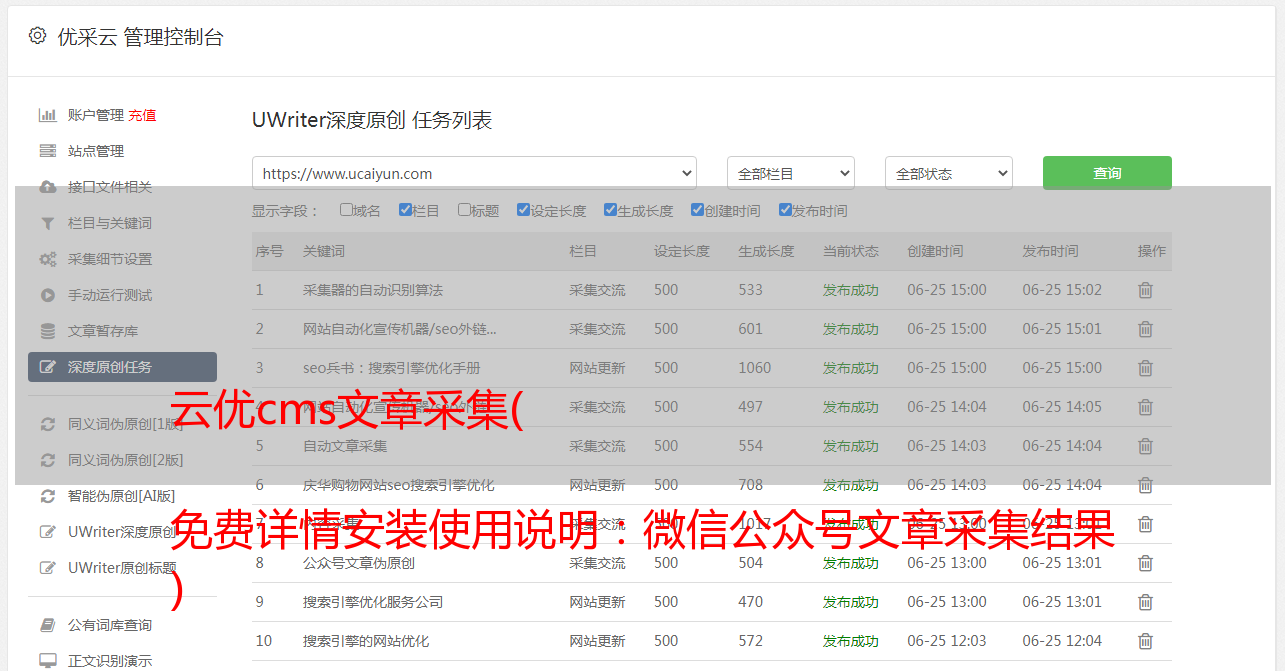The width and height of the screenshot is (1285, 671).
Task: Click the 文章暂存库 database icon
Action: pos(47,331)
